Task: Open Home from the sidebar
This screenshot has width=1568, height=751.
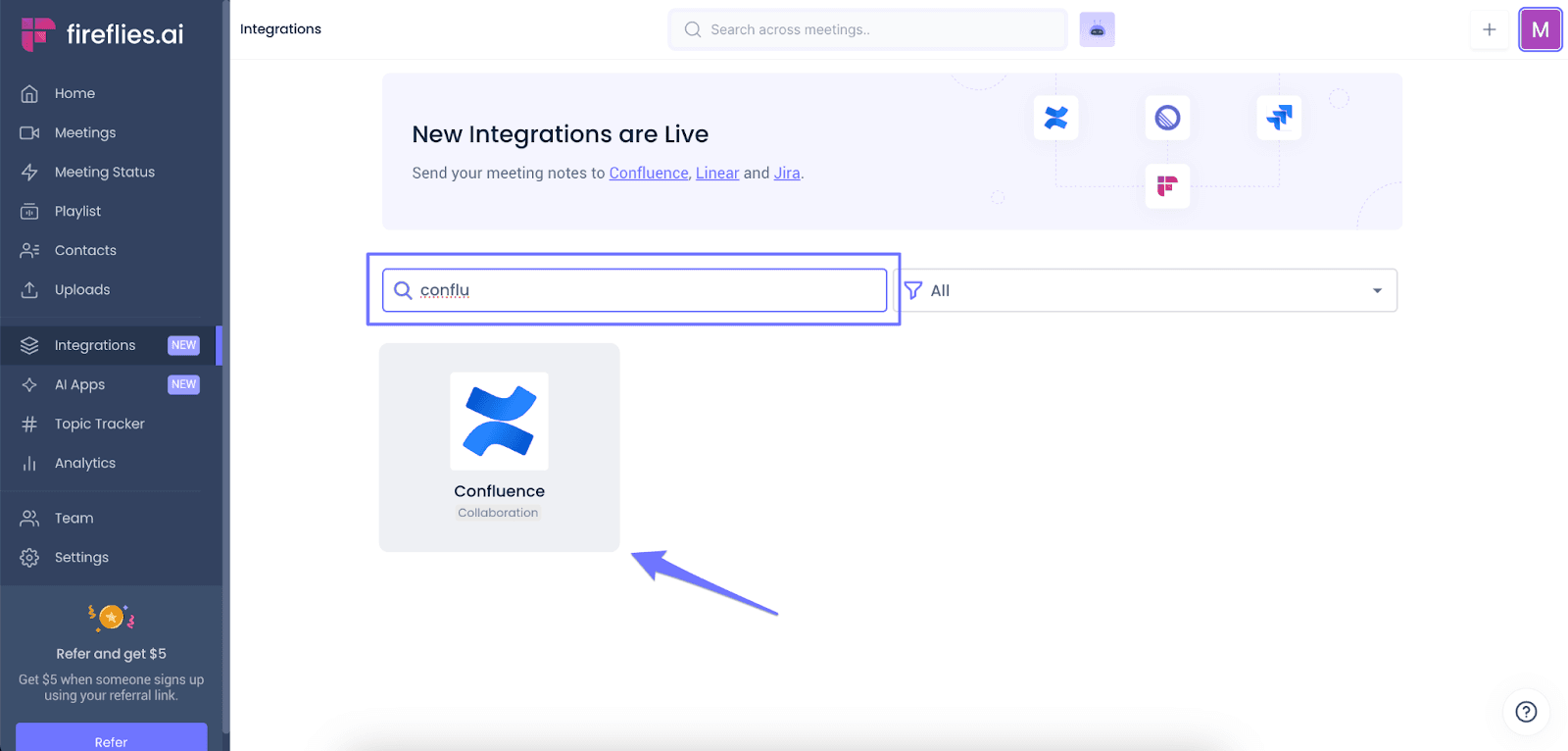Action: tap(74, 93)
